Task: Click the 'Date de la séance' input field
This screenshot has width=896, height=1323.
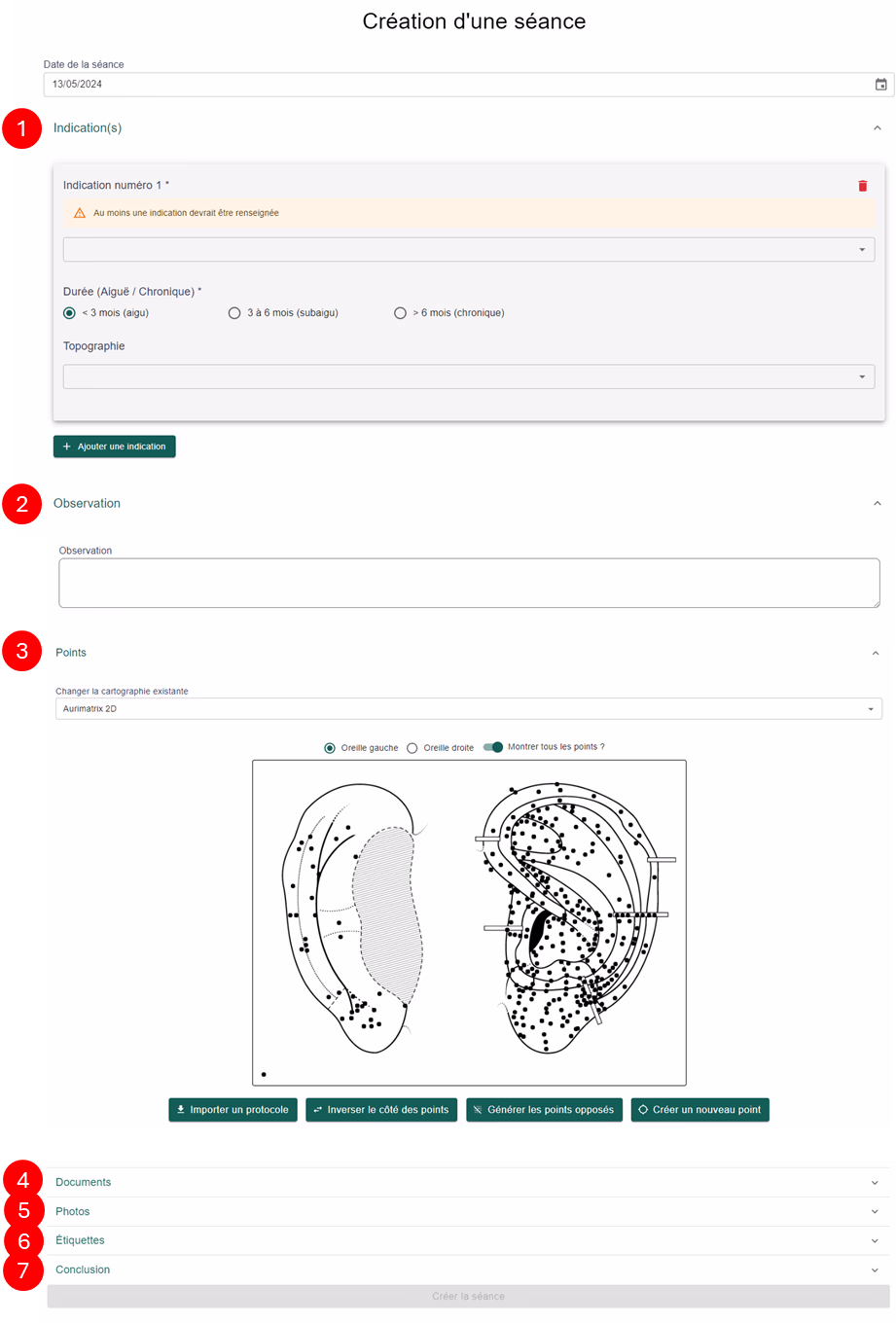Action: click(469, 85)
